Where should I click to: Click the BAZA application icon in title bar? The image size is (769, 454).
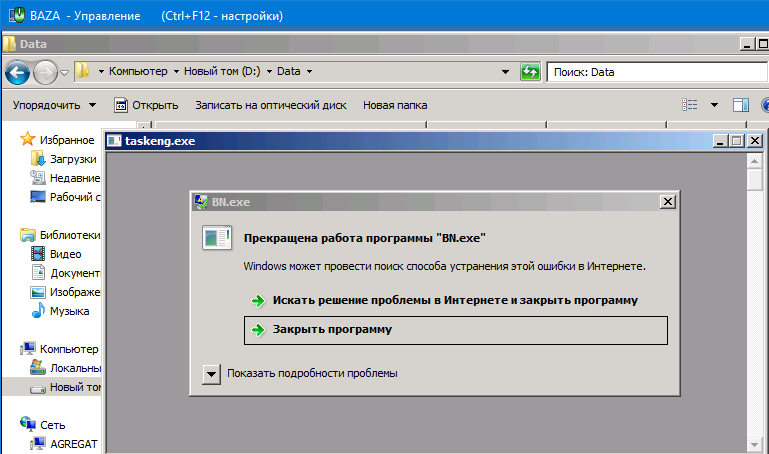[17, 15]
